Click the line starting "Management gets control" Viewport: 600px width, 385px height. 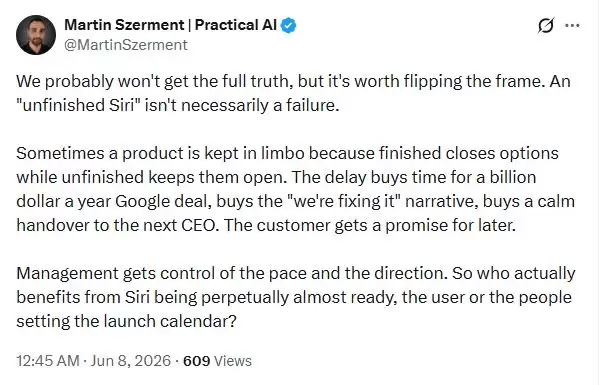(x=296, y=273)
